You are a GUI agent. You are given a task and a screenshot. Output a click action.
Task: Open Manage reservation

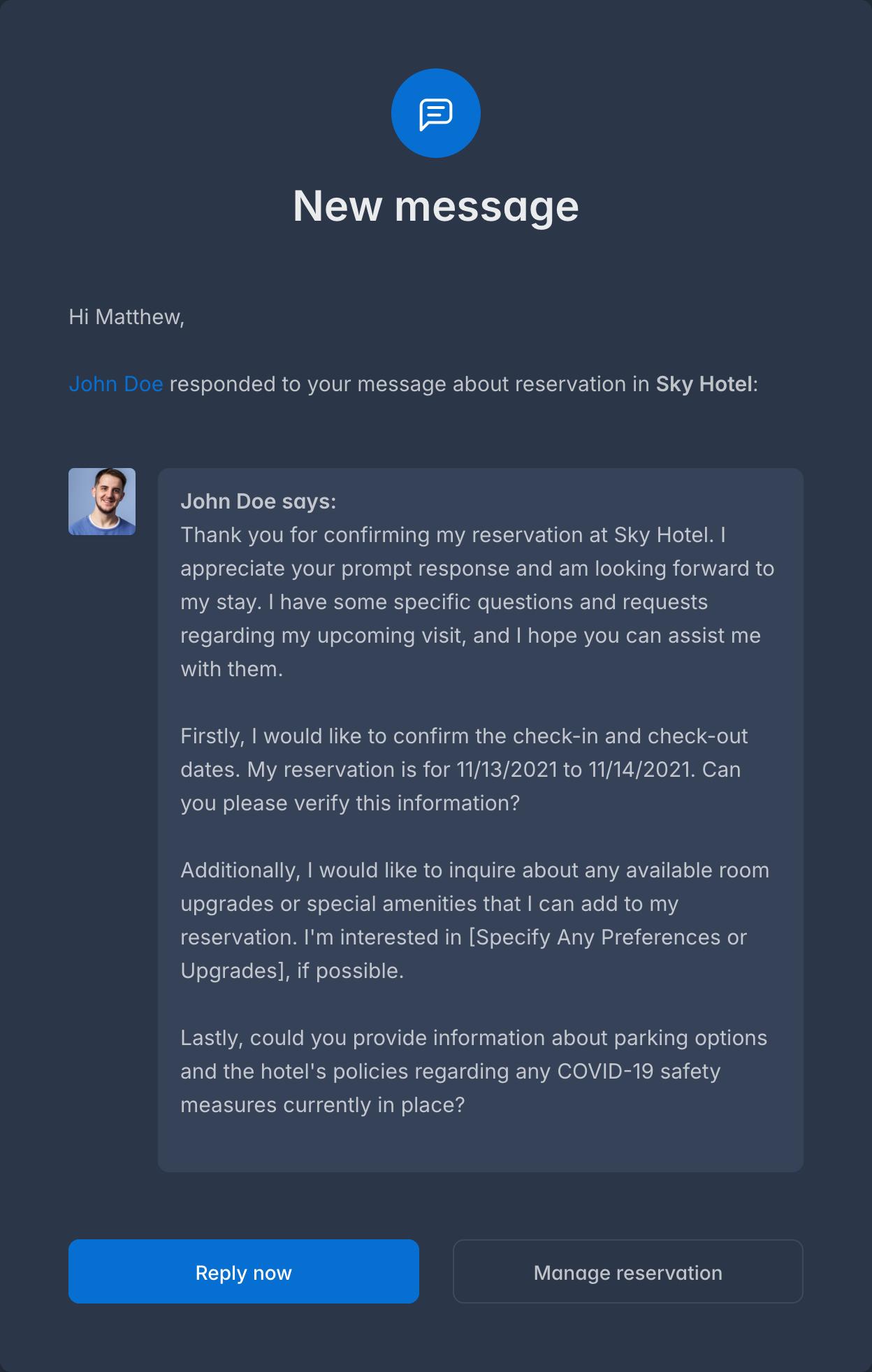[627, 1272]
